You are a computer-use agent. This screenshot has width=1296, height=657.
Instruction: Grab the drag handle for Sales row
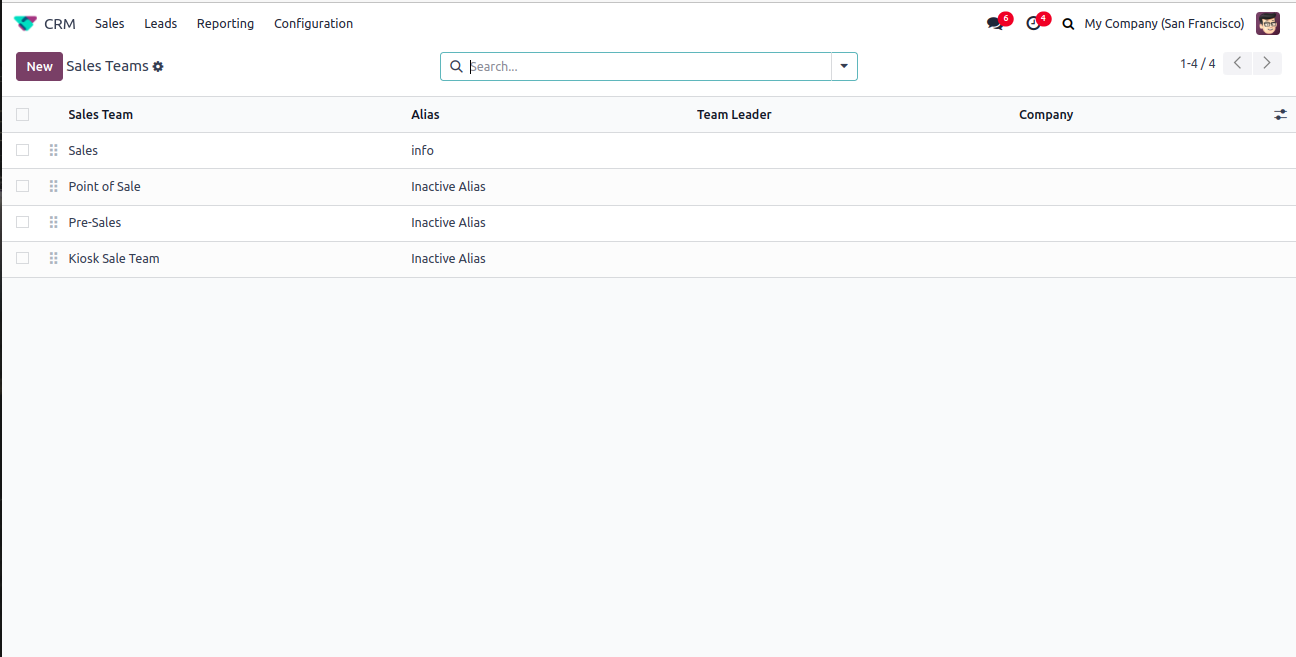pos(53,150)
